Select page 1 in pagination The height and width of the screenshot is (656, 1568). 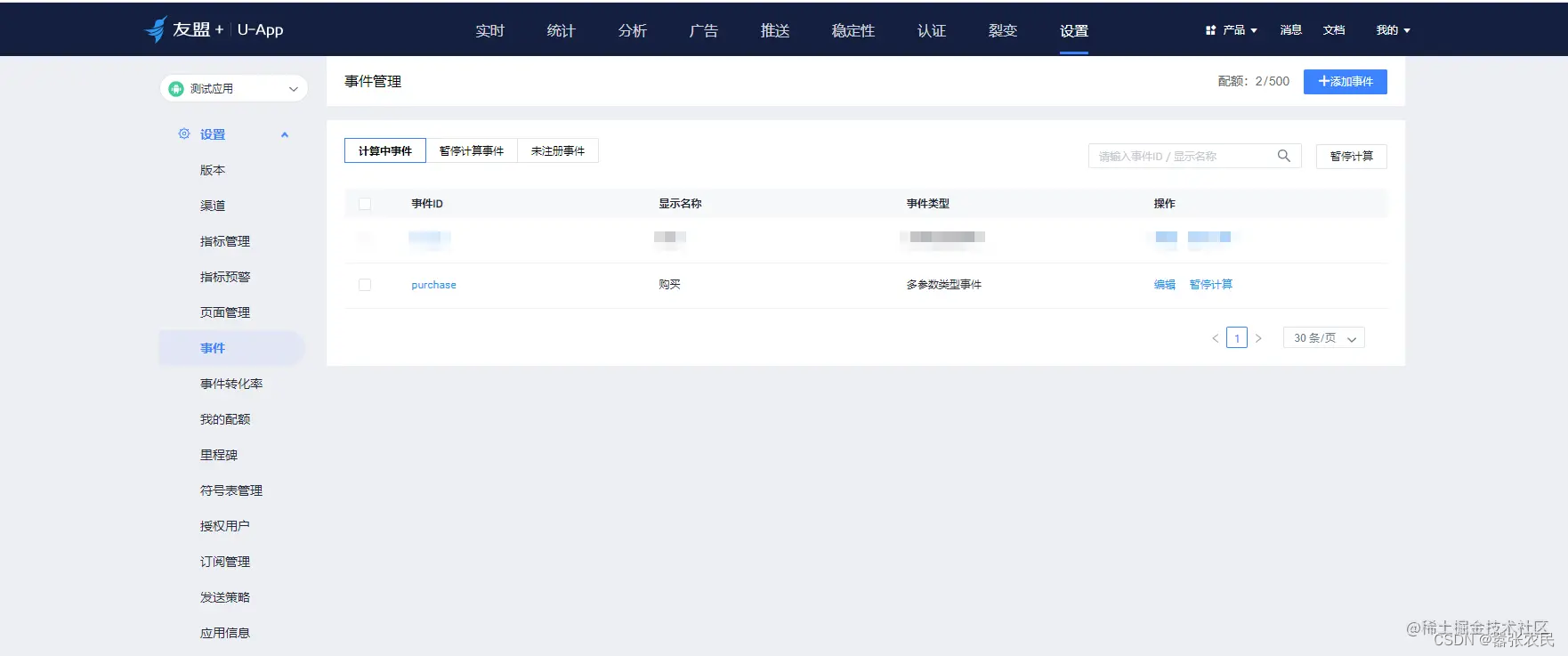[1236, 338]
